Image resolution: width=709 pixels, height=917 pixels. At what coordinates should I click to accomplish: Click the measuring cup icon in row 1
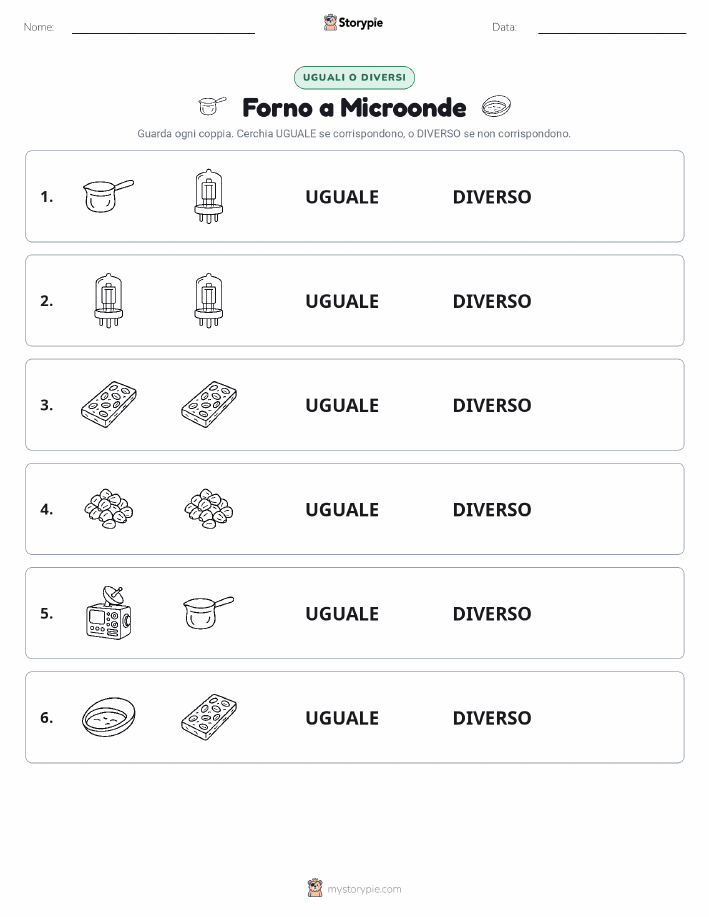[x=108, y=196]
